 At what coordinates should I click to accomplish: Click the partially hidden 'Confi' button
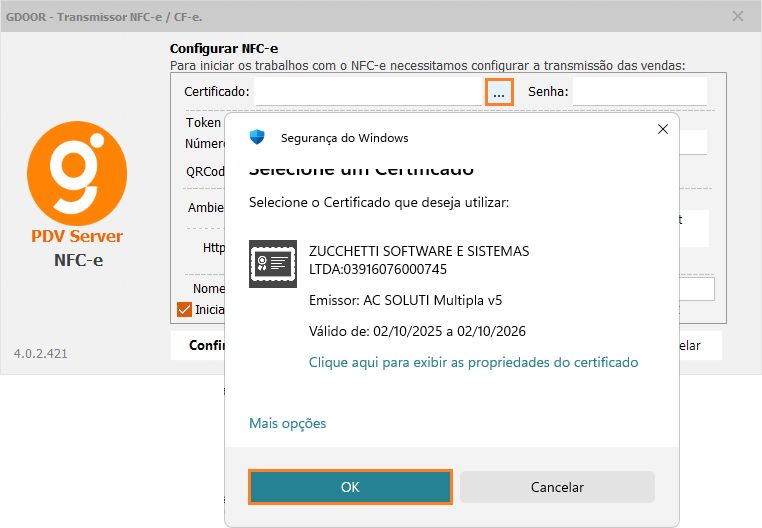199,345
